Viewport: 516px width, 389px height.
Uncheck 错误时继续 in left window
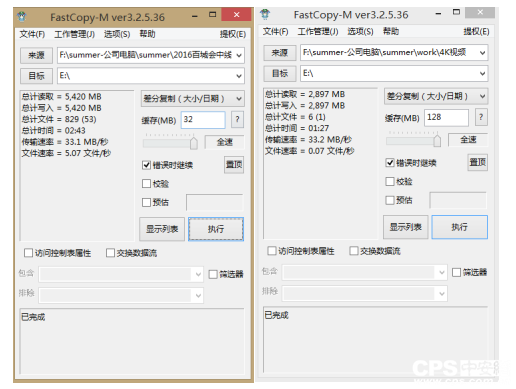[146, 165]
